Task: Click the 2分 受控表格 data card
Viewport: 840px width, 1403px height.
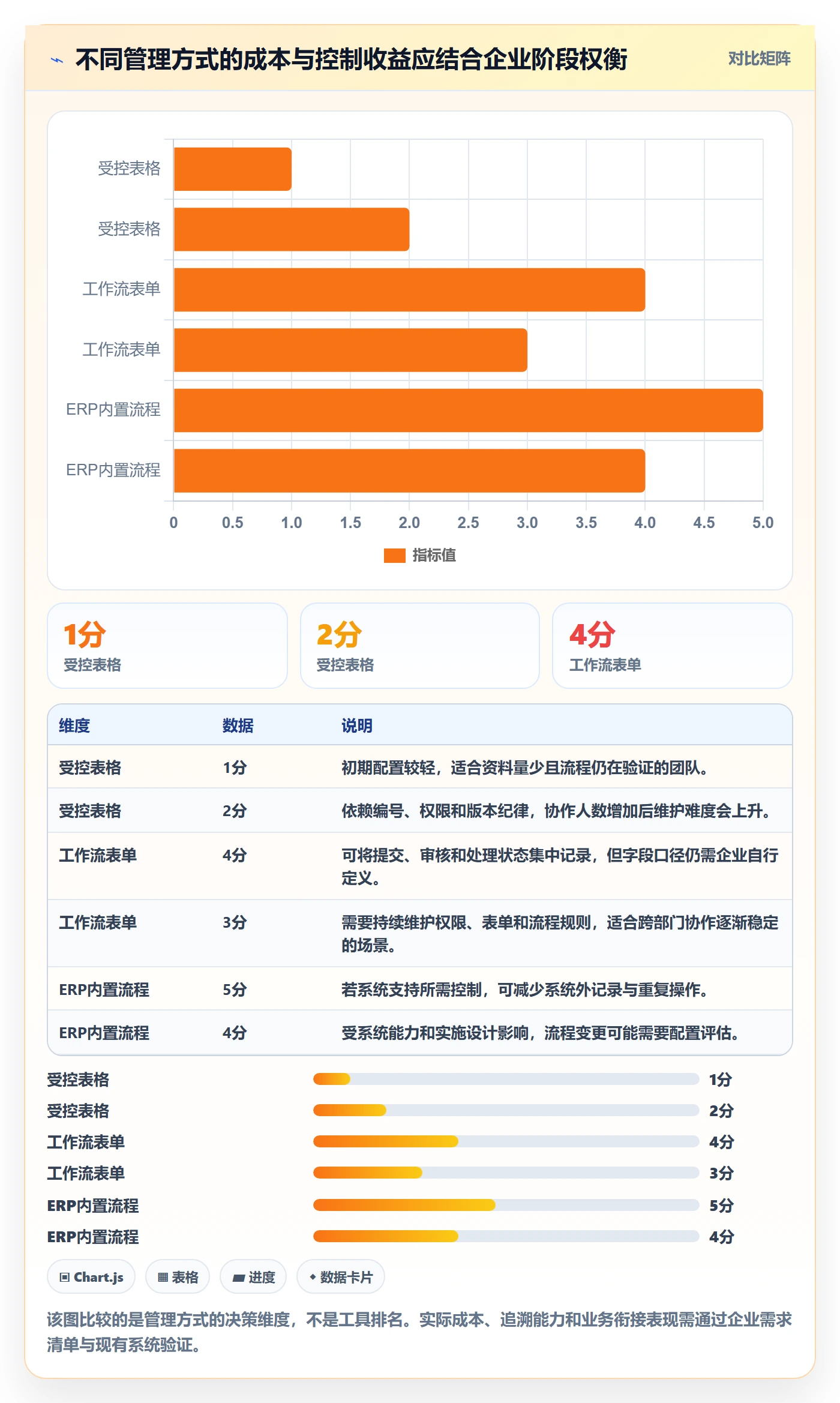Action: (420, 646)
